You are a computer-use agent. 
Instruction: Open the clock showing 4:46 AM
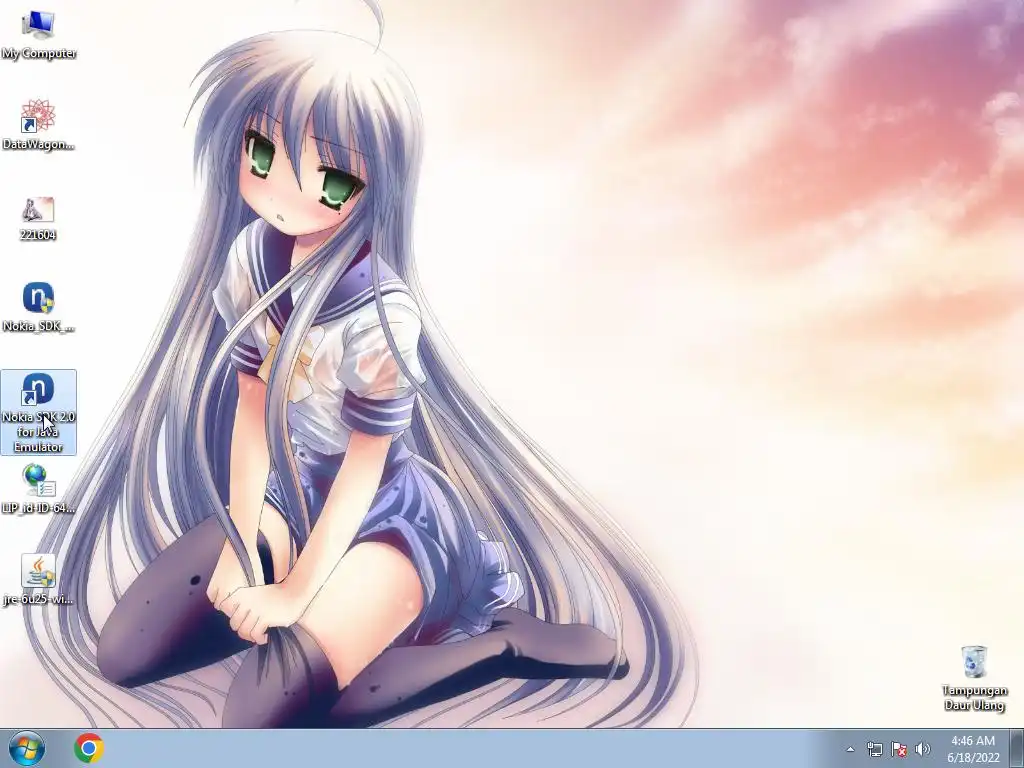tap(973, 749)
